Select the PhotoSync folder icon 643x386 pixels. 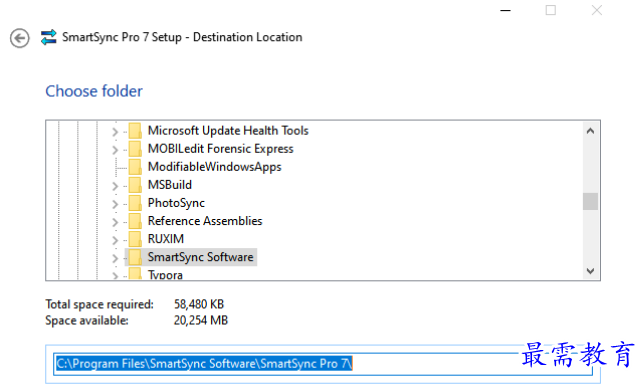135,203
